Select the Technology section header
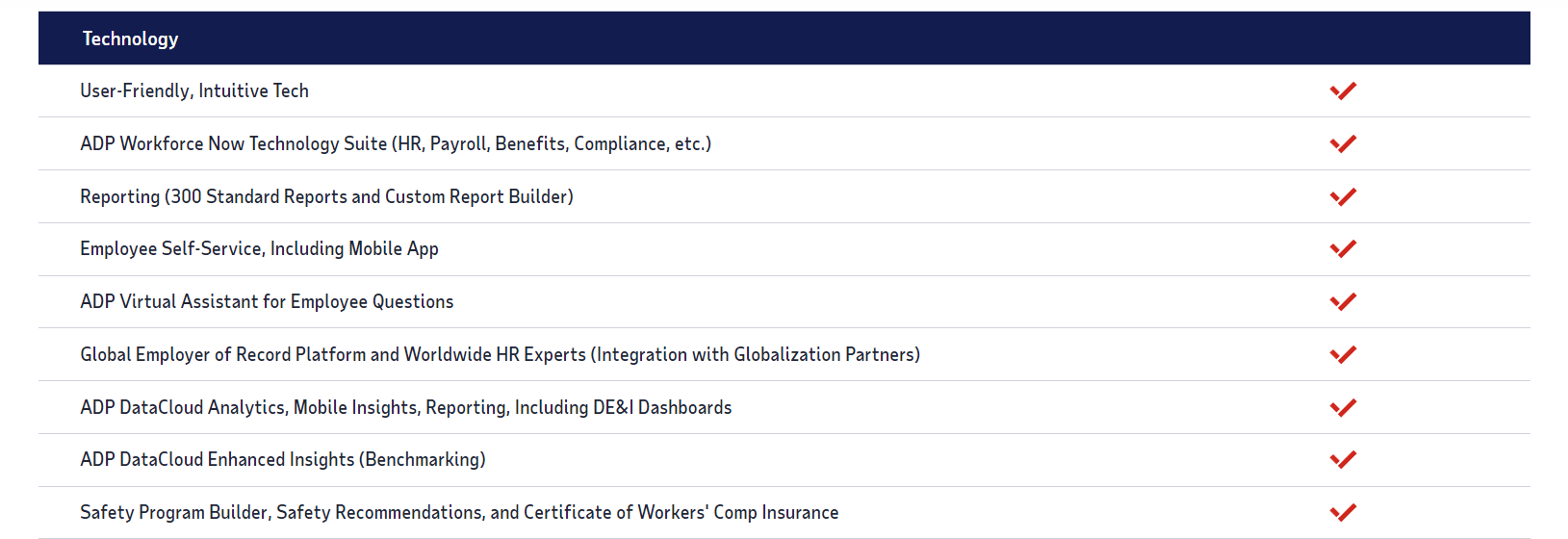 pos(130,38)
